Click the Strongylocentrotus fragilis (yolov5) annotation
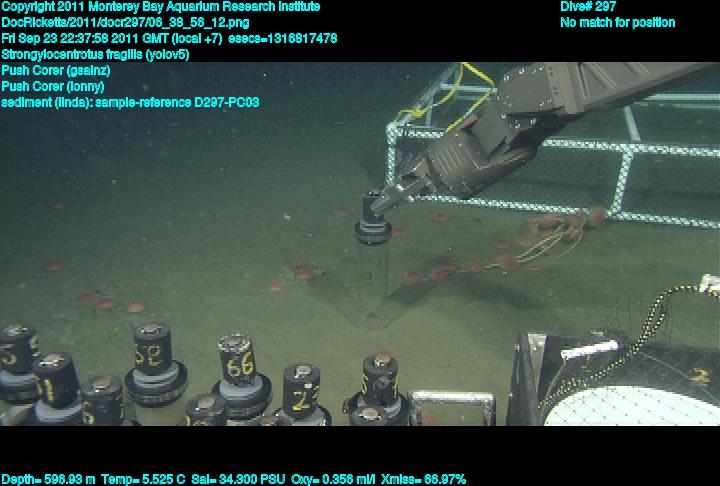This screenshot has width=720, height=486. pos(96,55)
